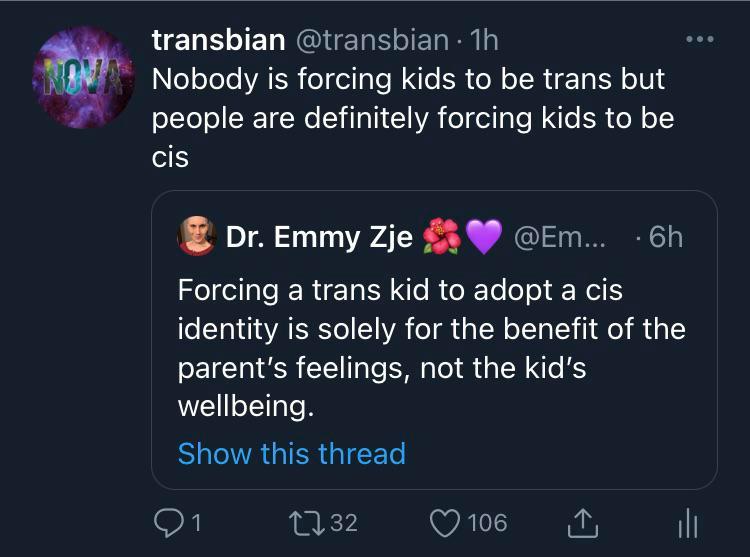Image resolution: width=750 pixels, height=557 pixels.
Task: Click the @transbian handle
Action: pos(368,40)
